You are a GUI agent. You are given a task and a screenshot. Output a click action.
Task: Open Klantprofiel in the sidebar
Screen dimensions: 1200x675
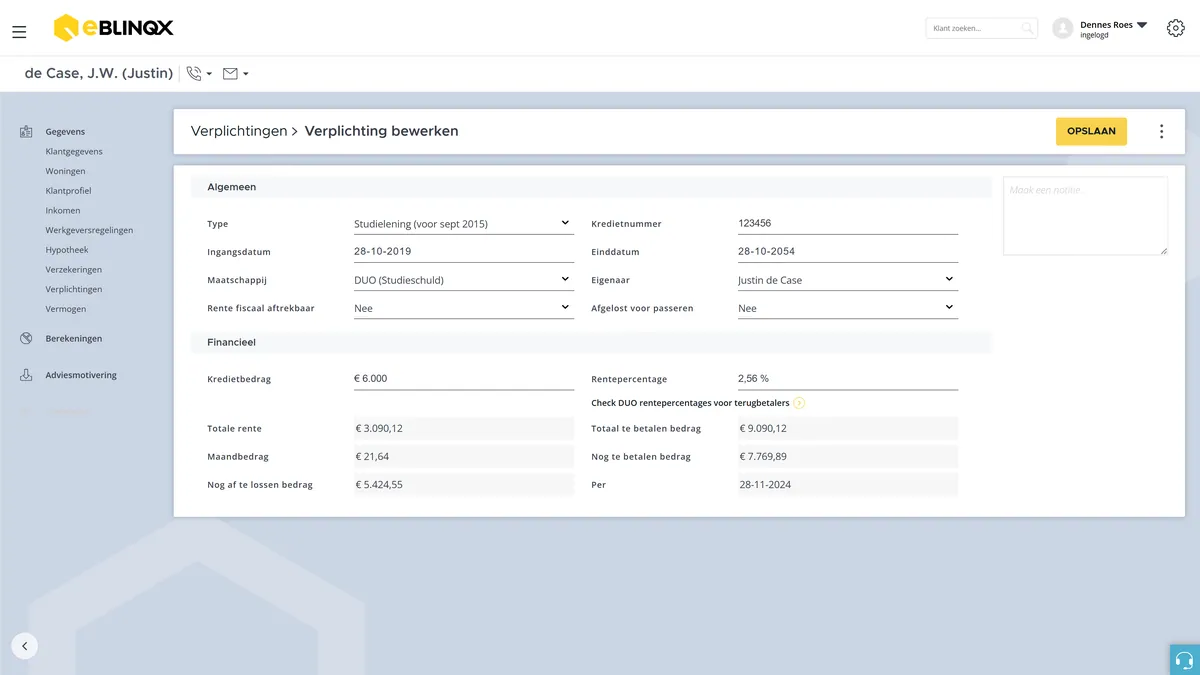coord(68,191)
